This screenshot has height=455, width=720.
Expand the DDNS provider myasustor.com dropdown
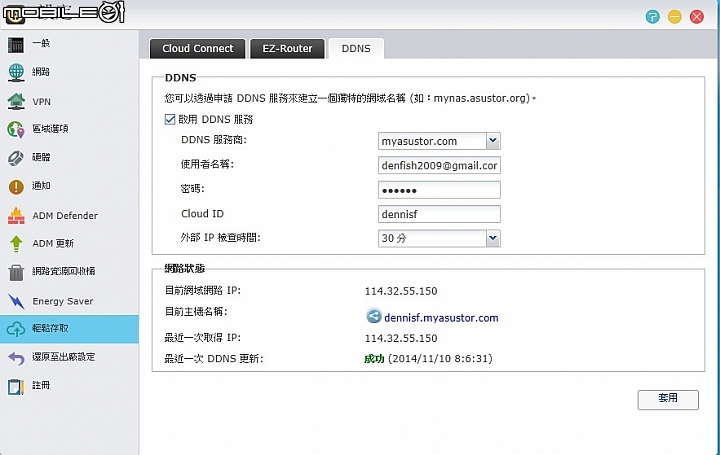tap(493, 141)
